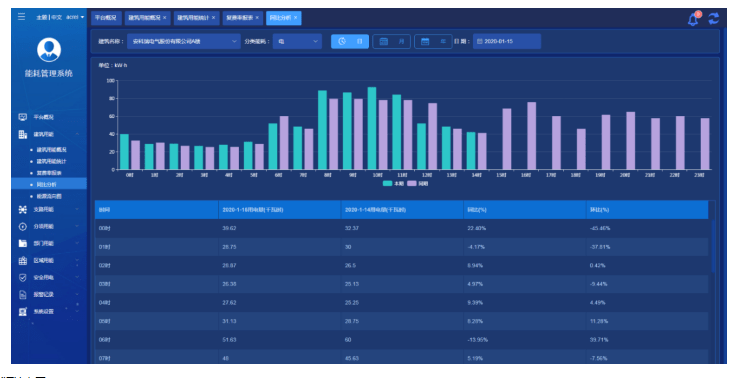
Task: Select the 日 (day) view button
Action: click(x=350, y=41)
